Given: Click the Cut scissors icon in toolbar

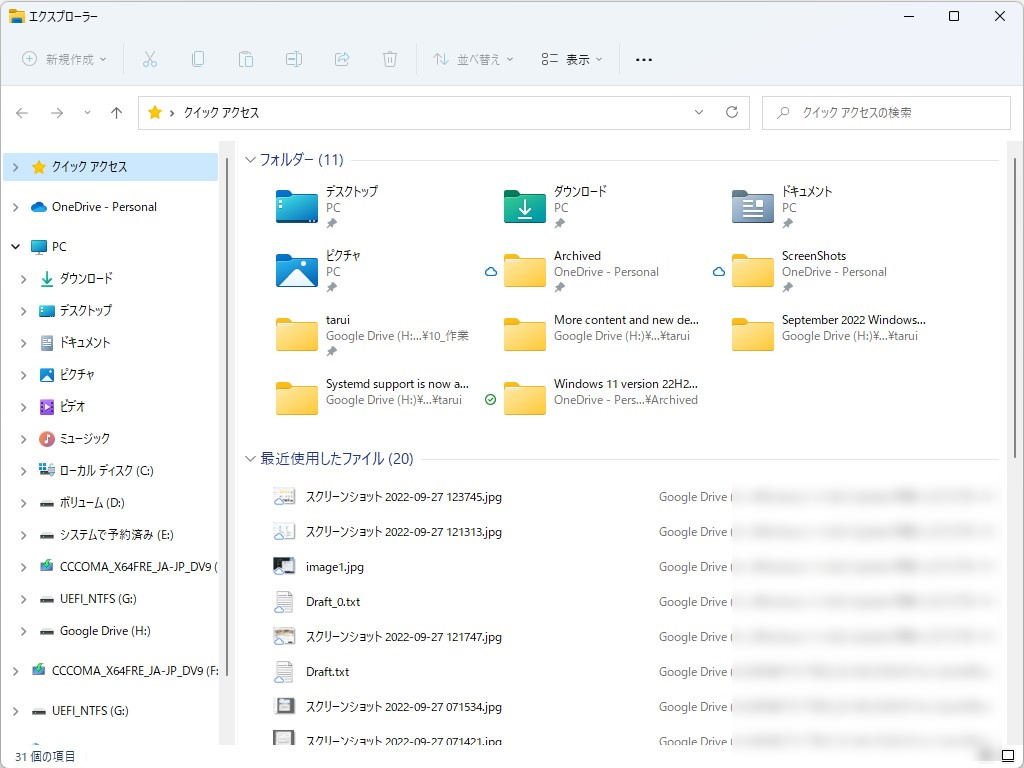Looking at the screenshot, I should pos(150,59).
